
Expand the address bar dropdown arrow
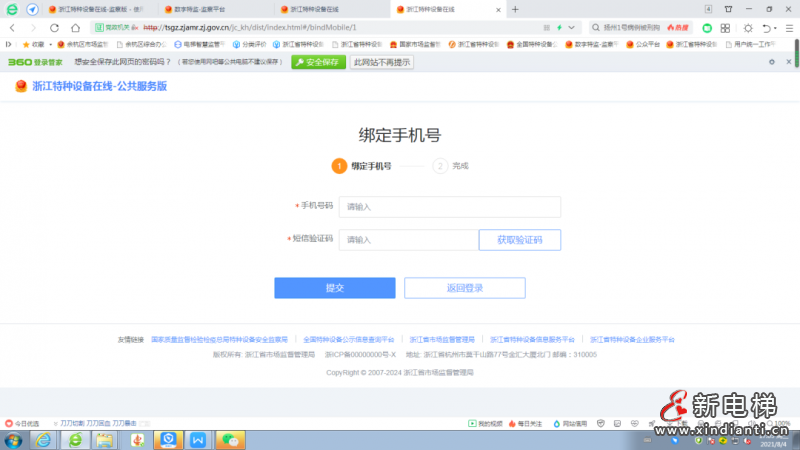pyautogui.click(x=571, y=28)
